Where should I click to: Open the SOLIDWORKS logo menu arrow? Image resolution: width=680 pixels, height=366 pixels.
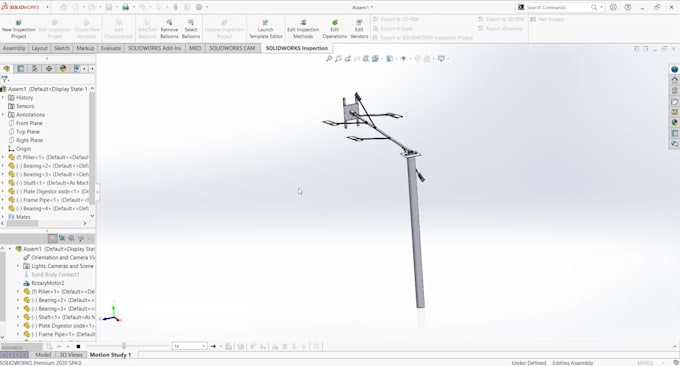click(x=47, y=7)
